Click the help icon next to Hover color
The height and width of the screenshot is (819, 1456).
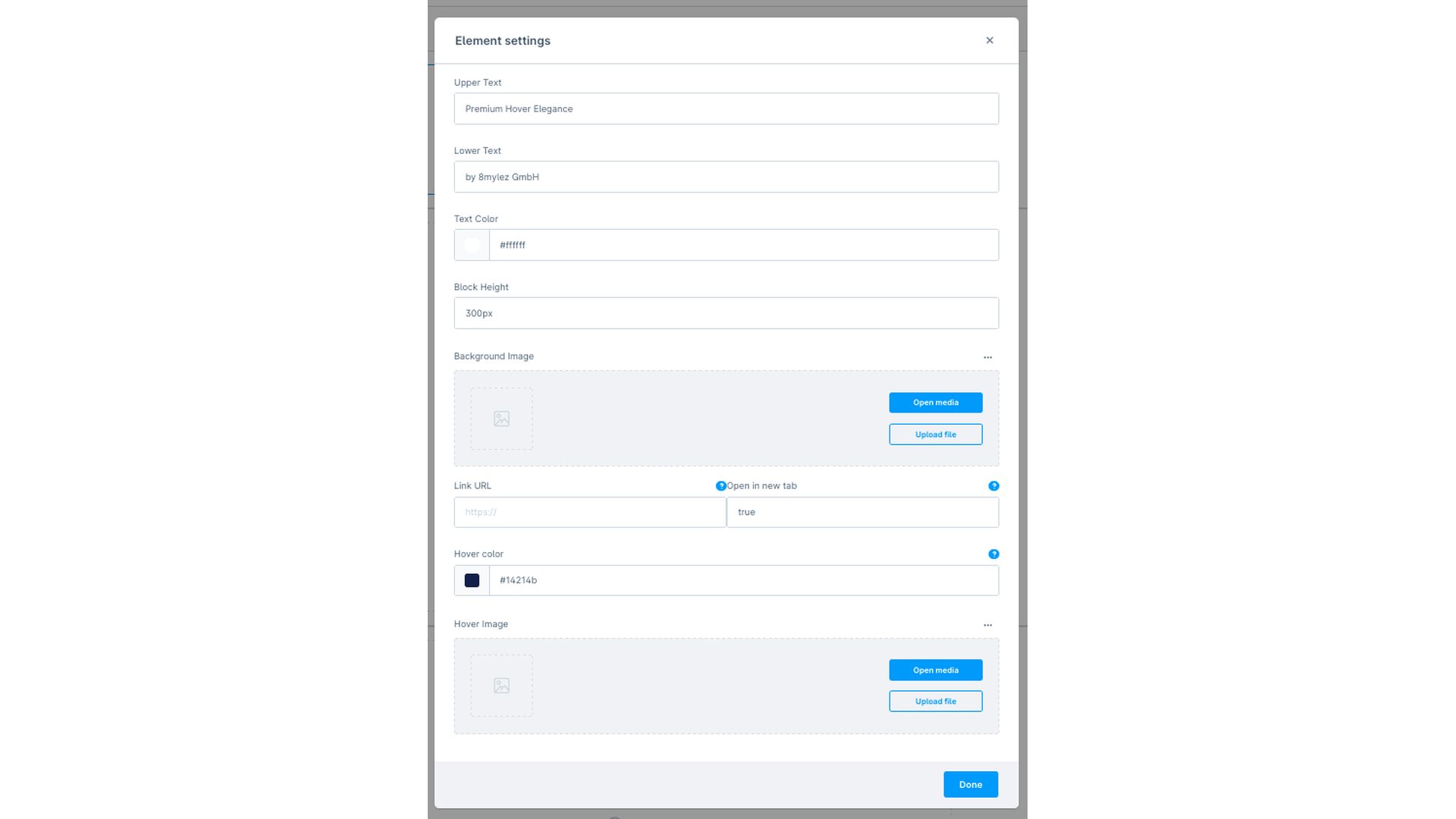coord(994,554)
